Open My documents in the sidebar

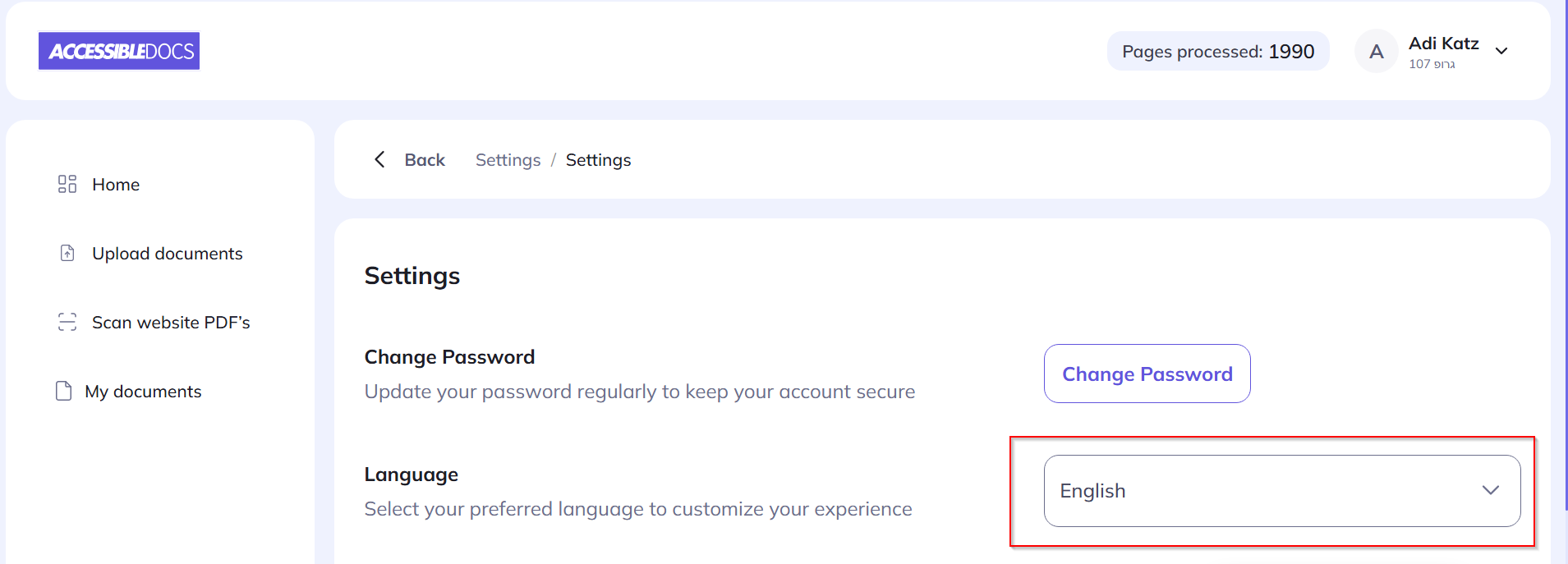[143, 392]
